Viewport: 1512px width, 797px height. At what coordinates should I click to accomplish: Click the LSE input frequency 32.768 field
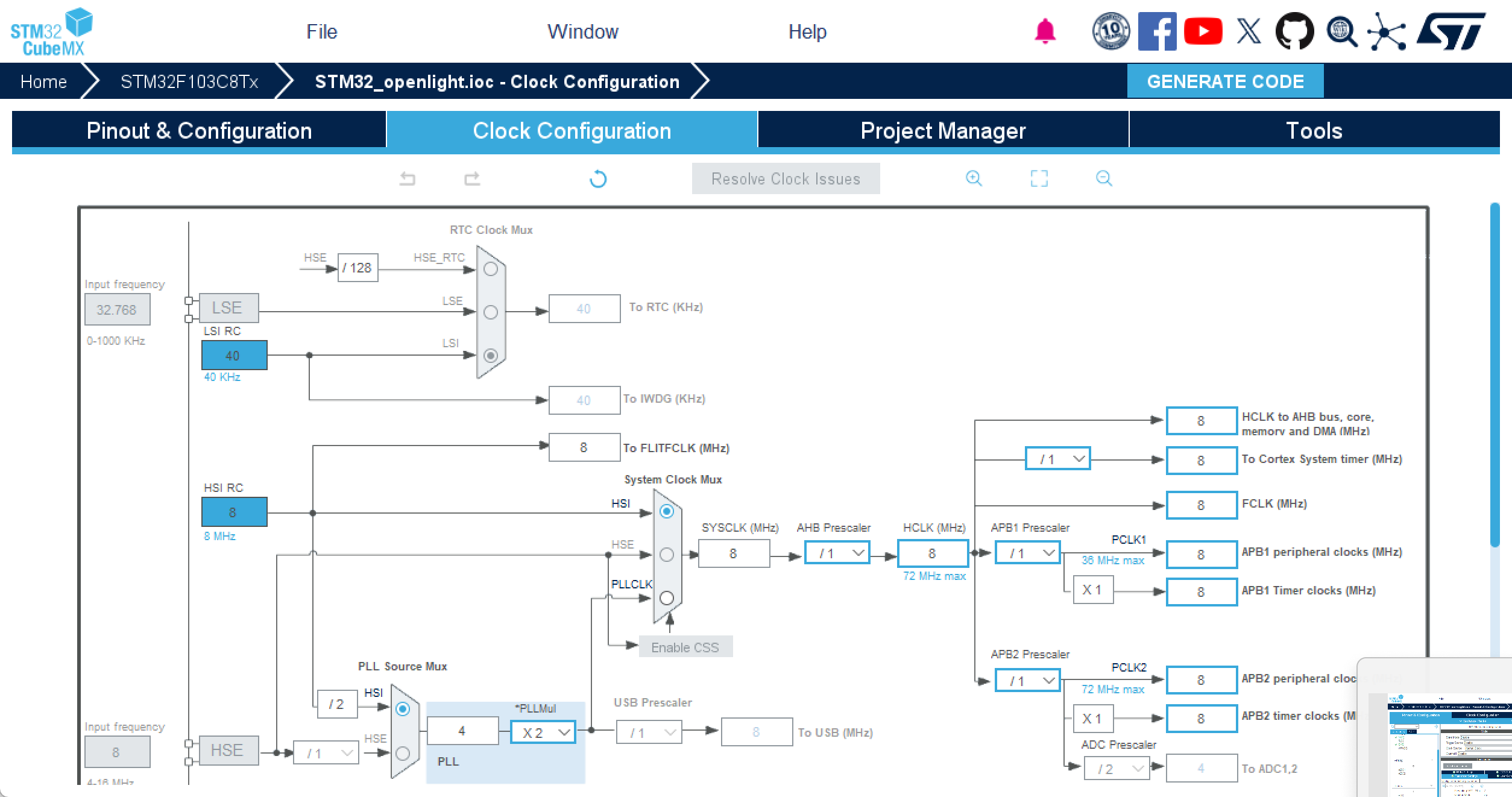[x=117, y=309]
